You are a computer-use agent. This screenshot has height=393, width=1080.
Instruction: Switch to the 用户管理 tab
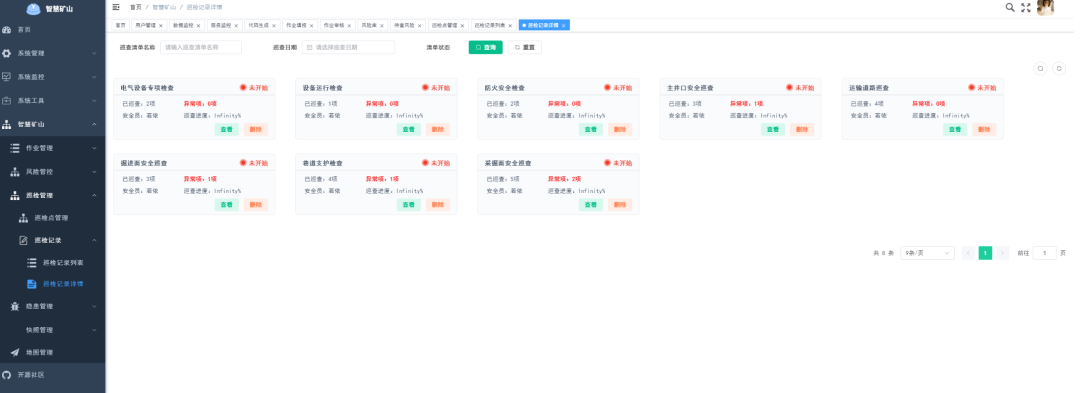click(149, 25)
